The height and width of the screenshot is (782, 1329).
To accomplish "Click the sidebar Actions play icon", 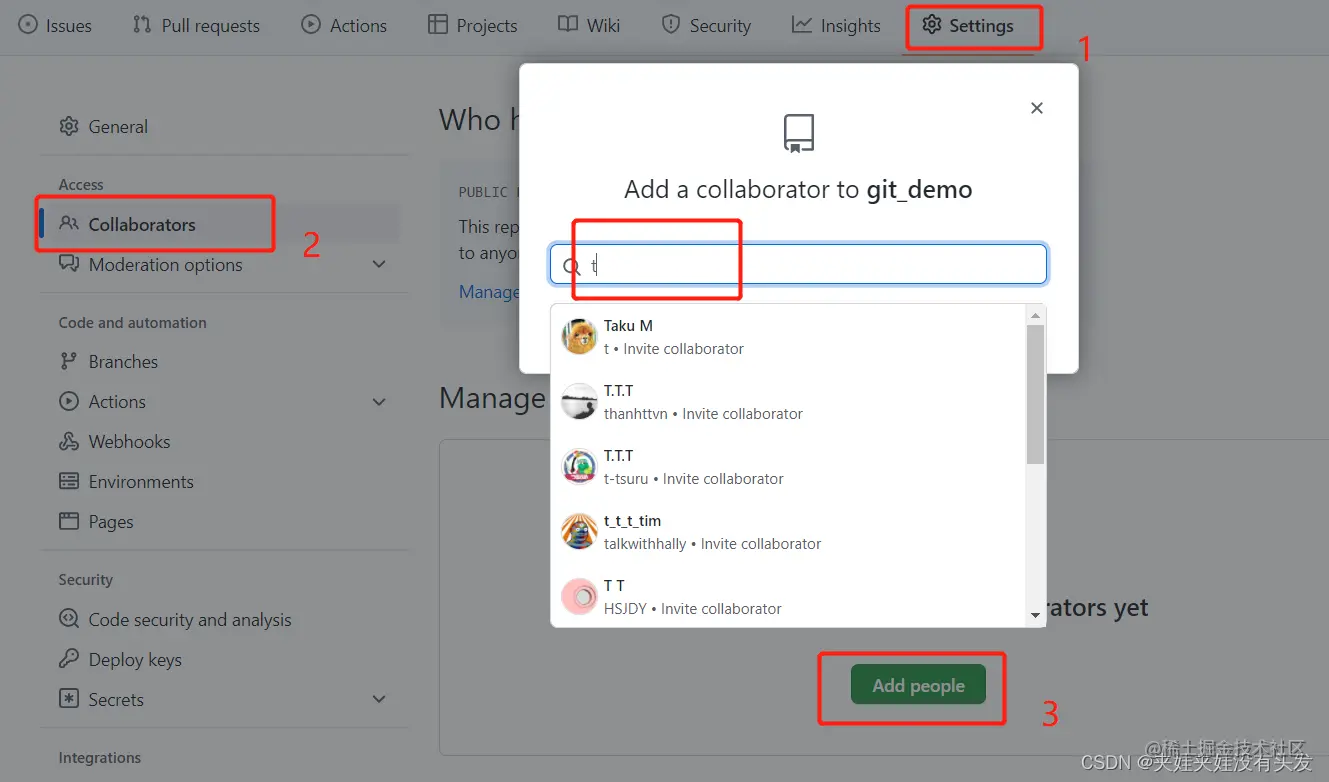I will 69,402.
